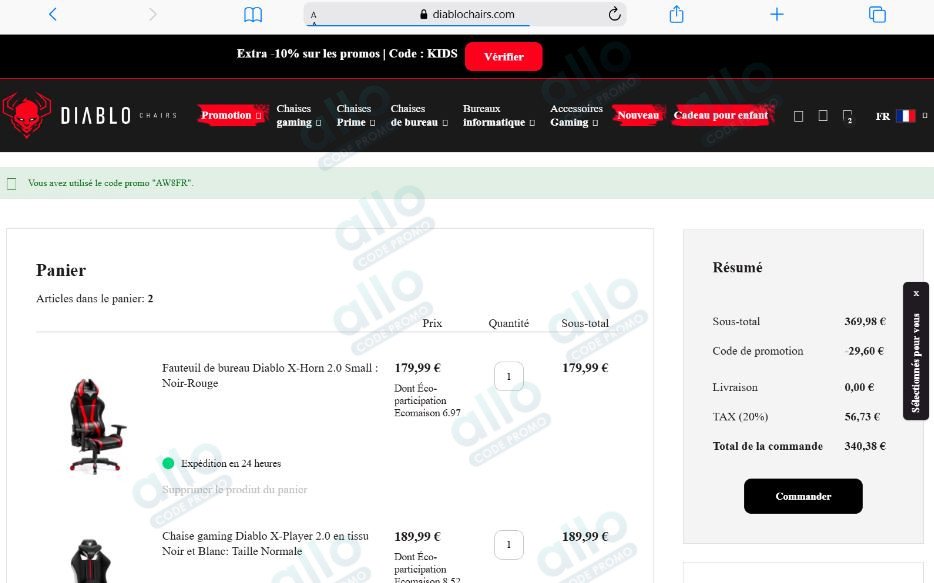Click the Diablo Chairs devil logo
Screen dimensions: 934x583
coord(26,115)
